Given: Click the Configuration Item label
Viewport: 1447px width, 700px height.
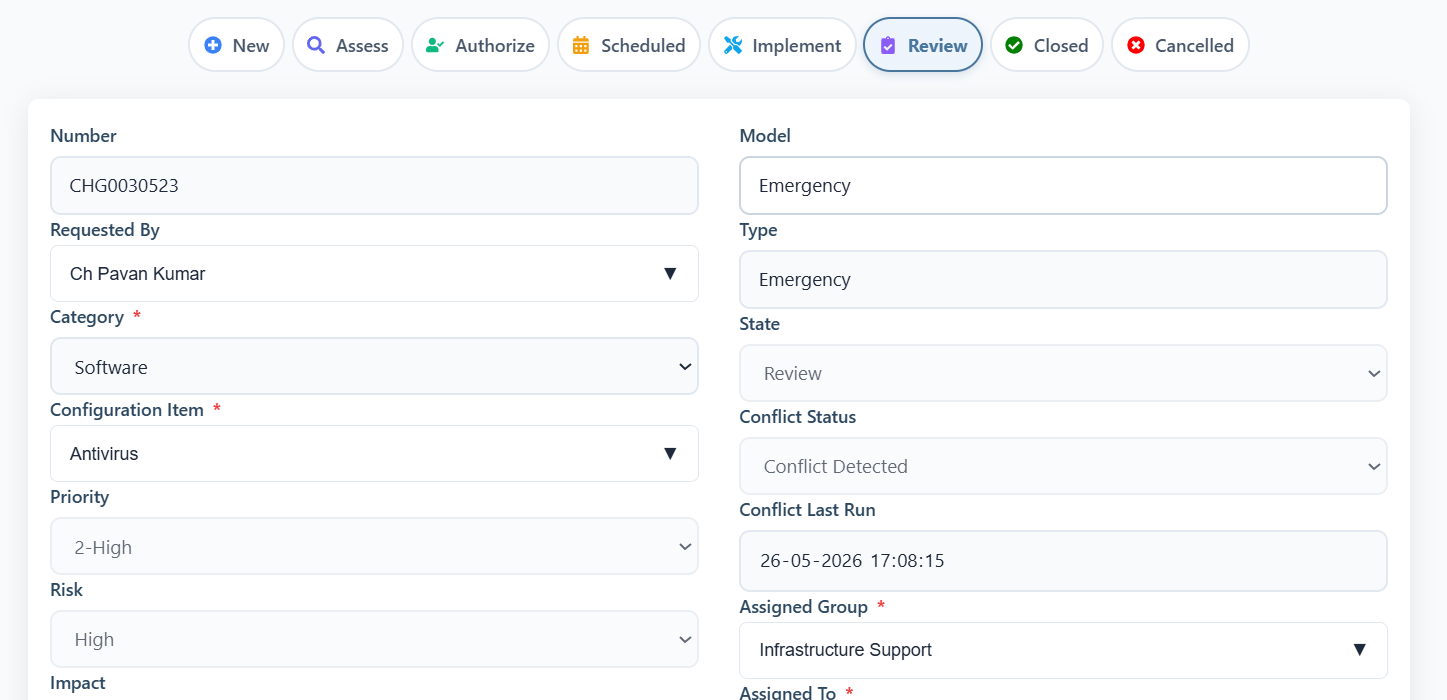Looking at the screenshot, I should tap(127, 410).
